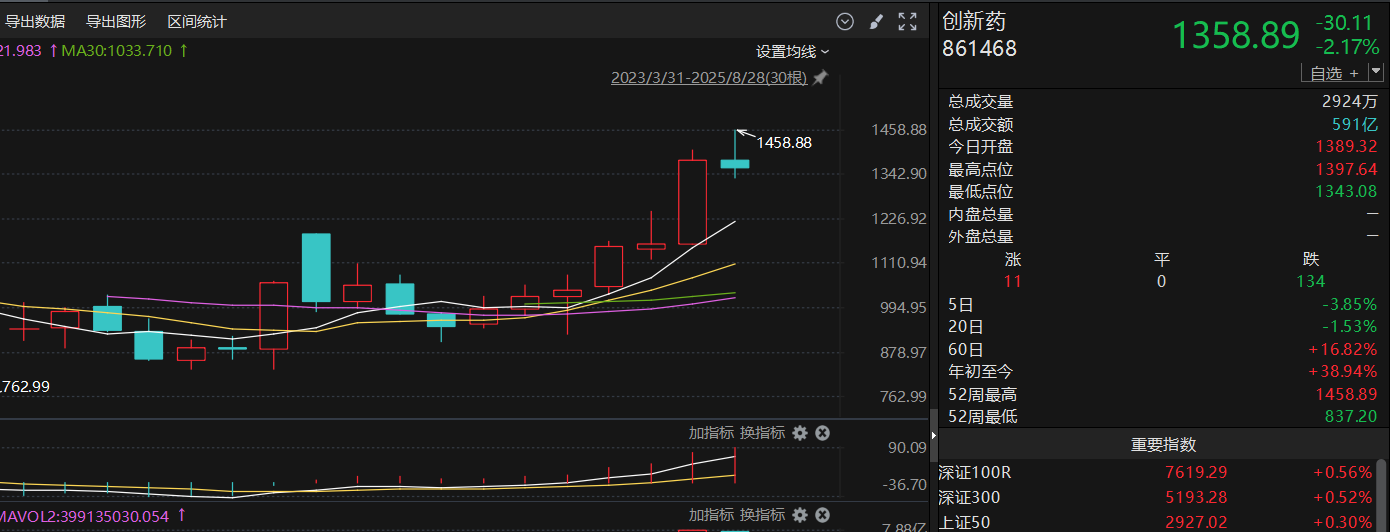Click the 5日 change -3.85%
This screenshot has height=532, width=1390.
tap(1350, 304)
